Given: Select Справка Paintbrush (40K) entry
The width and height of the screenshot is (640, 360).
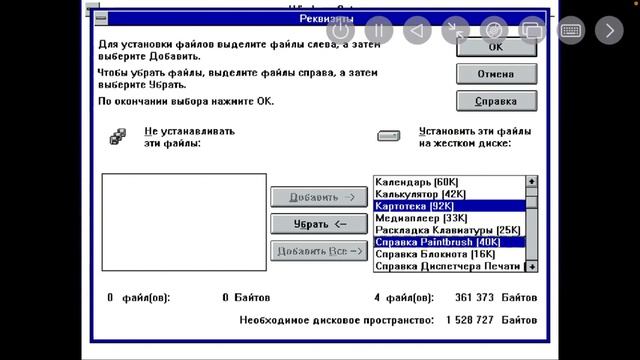Looking at the screenshot, I should (450, 242).
